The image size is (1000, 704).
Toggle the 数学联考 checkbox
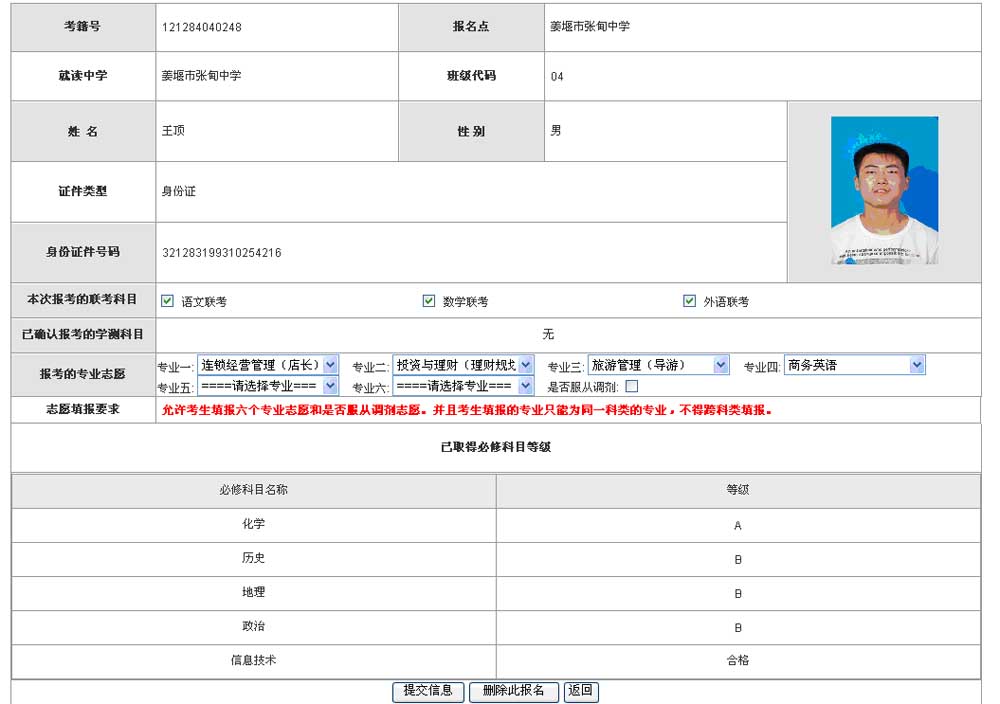click(x=429, y=301)
